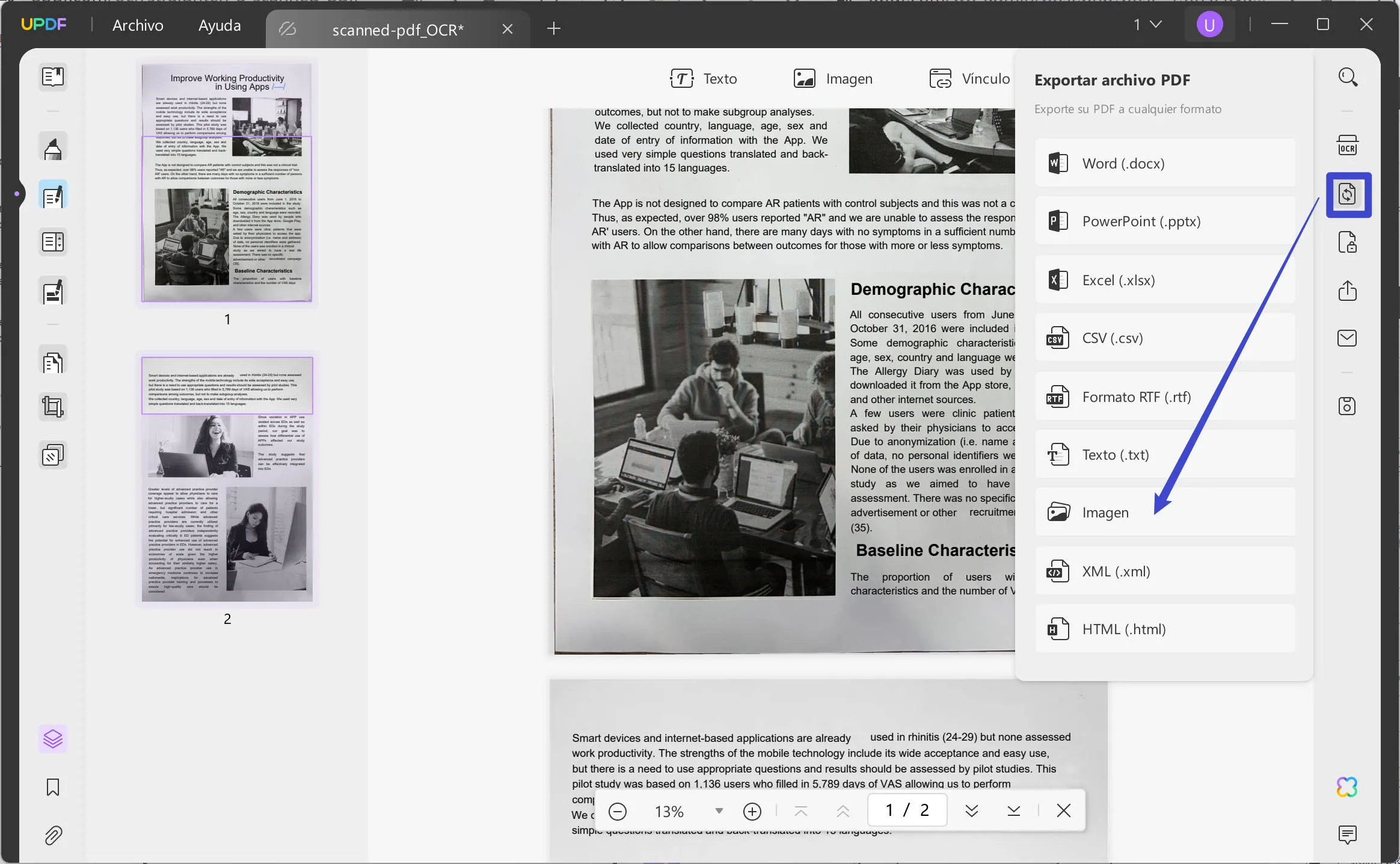Select page 1 thumbnail

tap(227, 182)
